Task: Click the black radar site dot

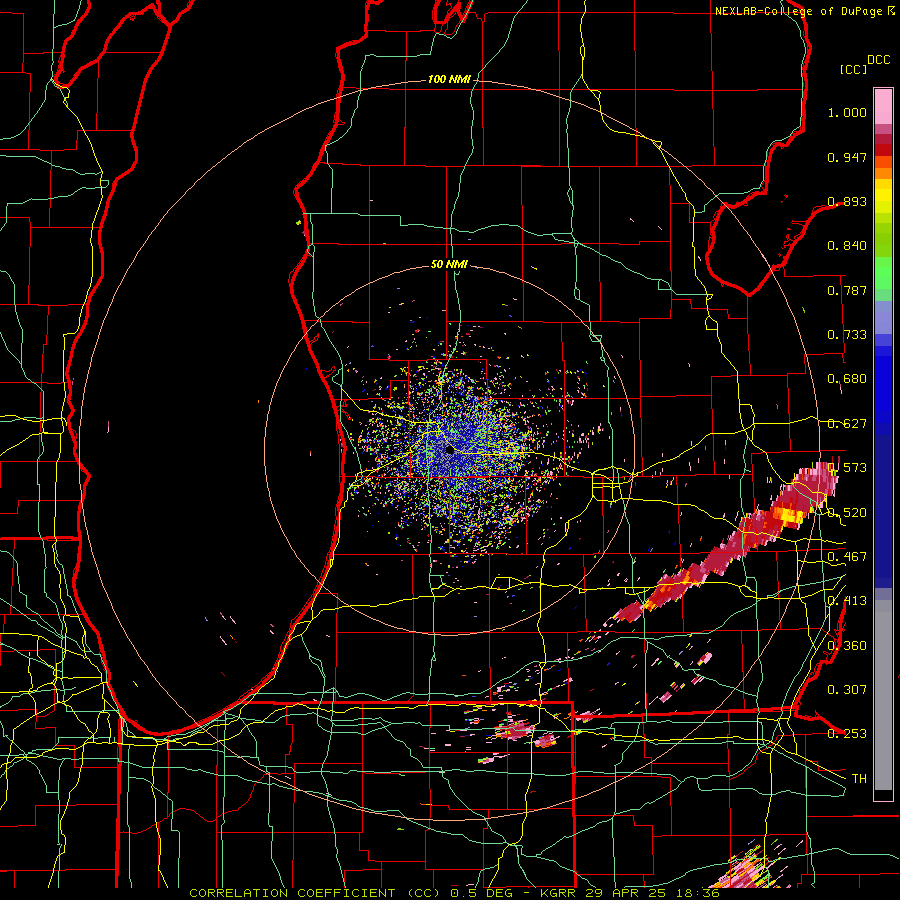Action: click(449, 450)
